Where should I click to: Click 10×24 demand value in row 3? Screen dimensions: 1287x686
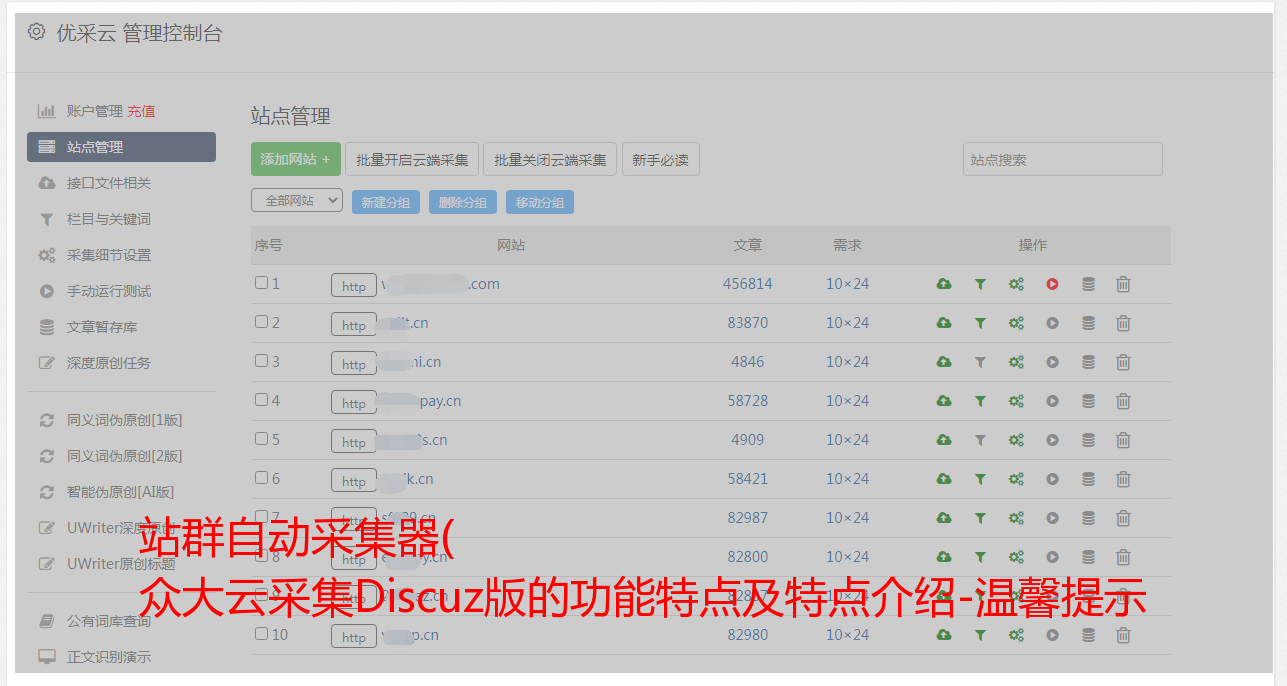point(847,362)
